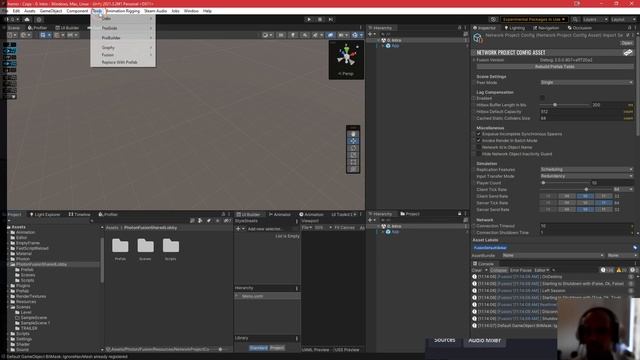
Task: Select the Hand view tool in scene overlay
Action: 353,134
